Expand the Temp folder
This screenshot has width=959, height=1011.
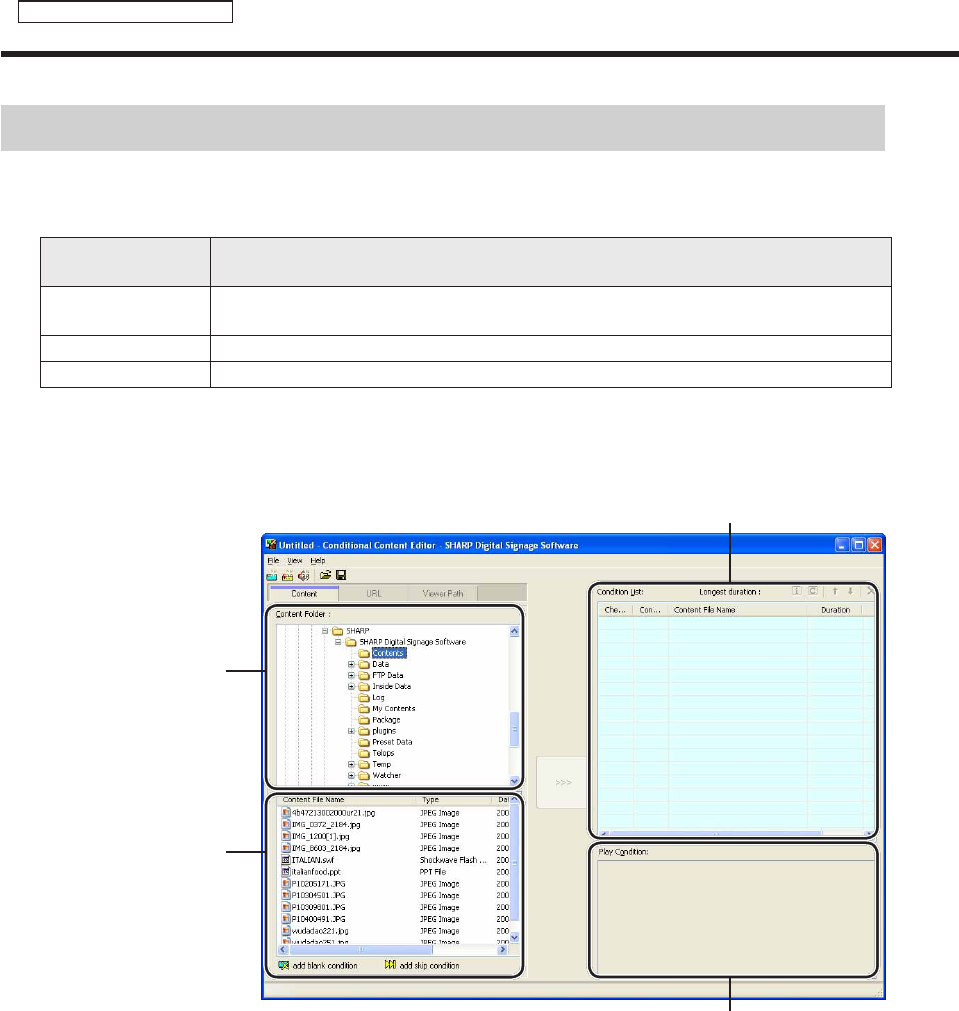pos(351,765)
